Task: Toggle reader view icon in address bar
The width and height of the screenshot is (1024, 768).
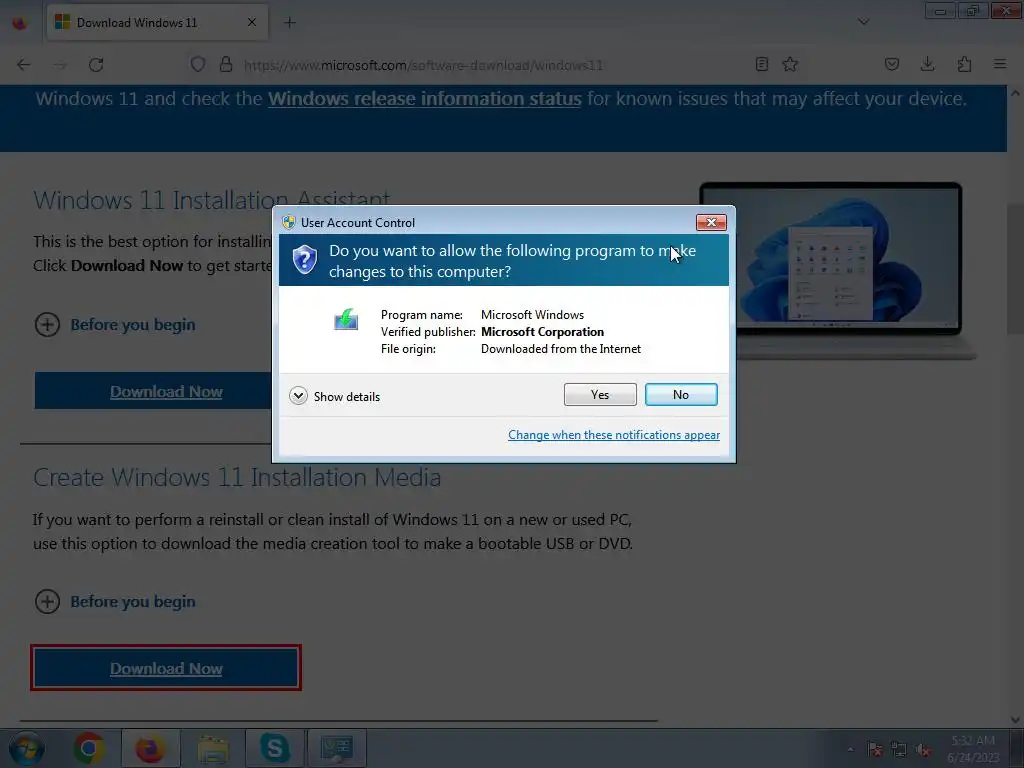Action: click(x=761, y=64)
